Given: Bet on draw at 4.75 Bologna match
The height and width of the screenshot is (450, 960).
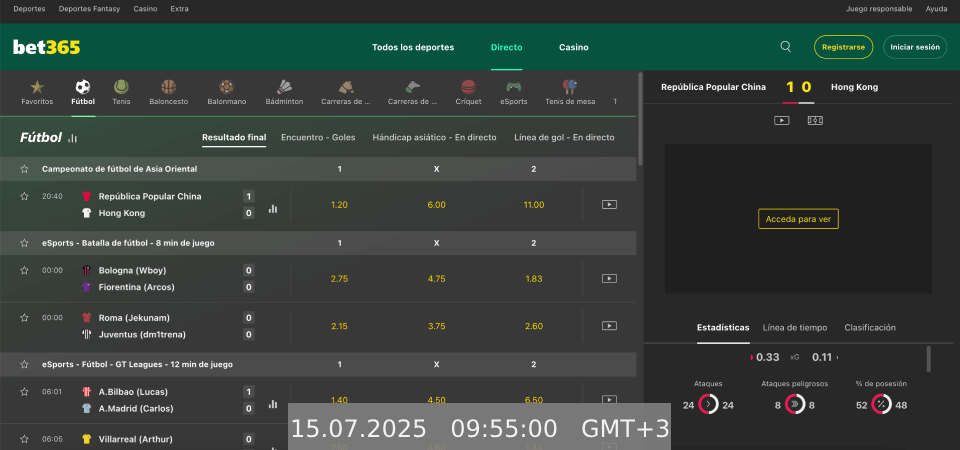Looking at the screenshot, I should [437, 279].
